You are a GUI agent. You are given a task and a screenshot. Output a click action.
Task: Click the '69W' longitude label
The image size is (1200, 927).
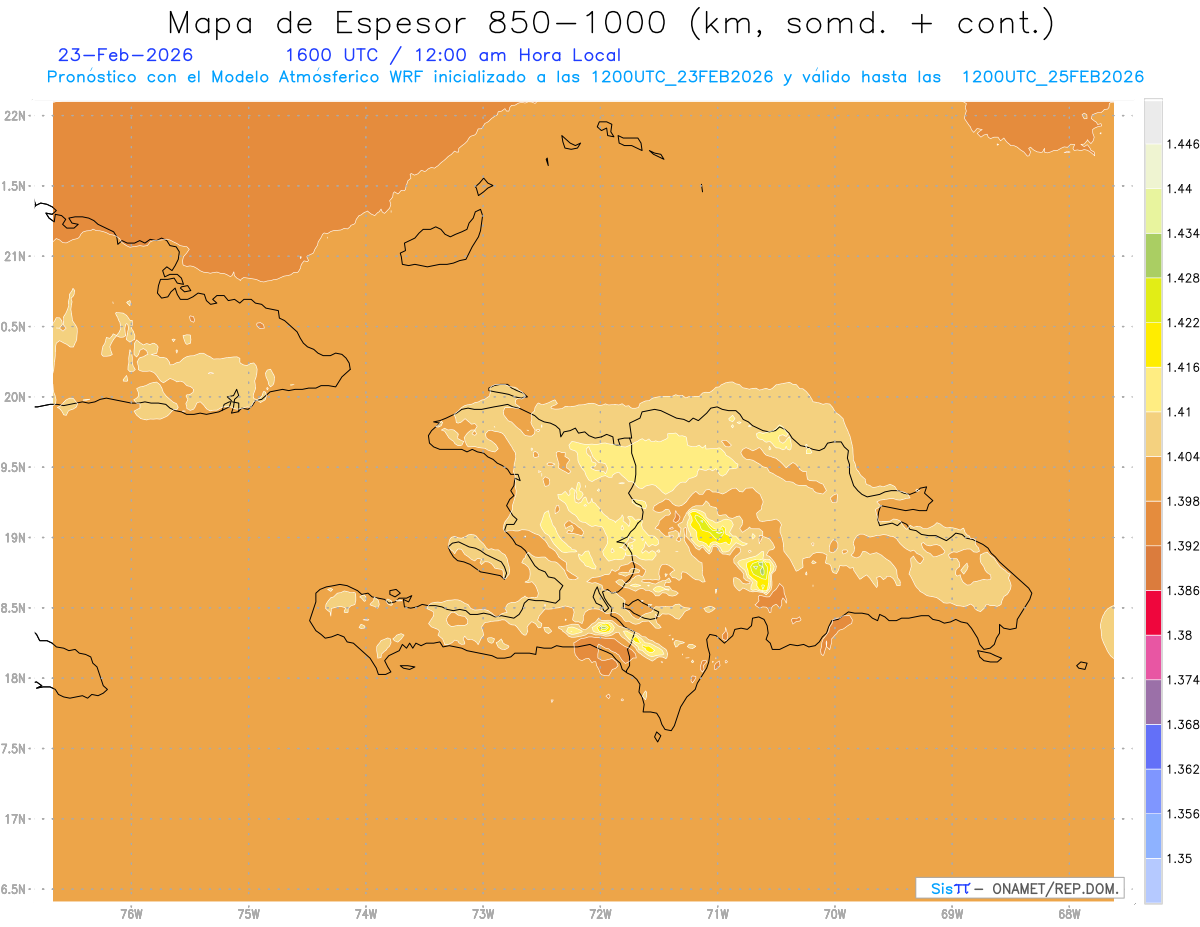952,913
